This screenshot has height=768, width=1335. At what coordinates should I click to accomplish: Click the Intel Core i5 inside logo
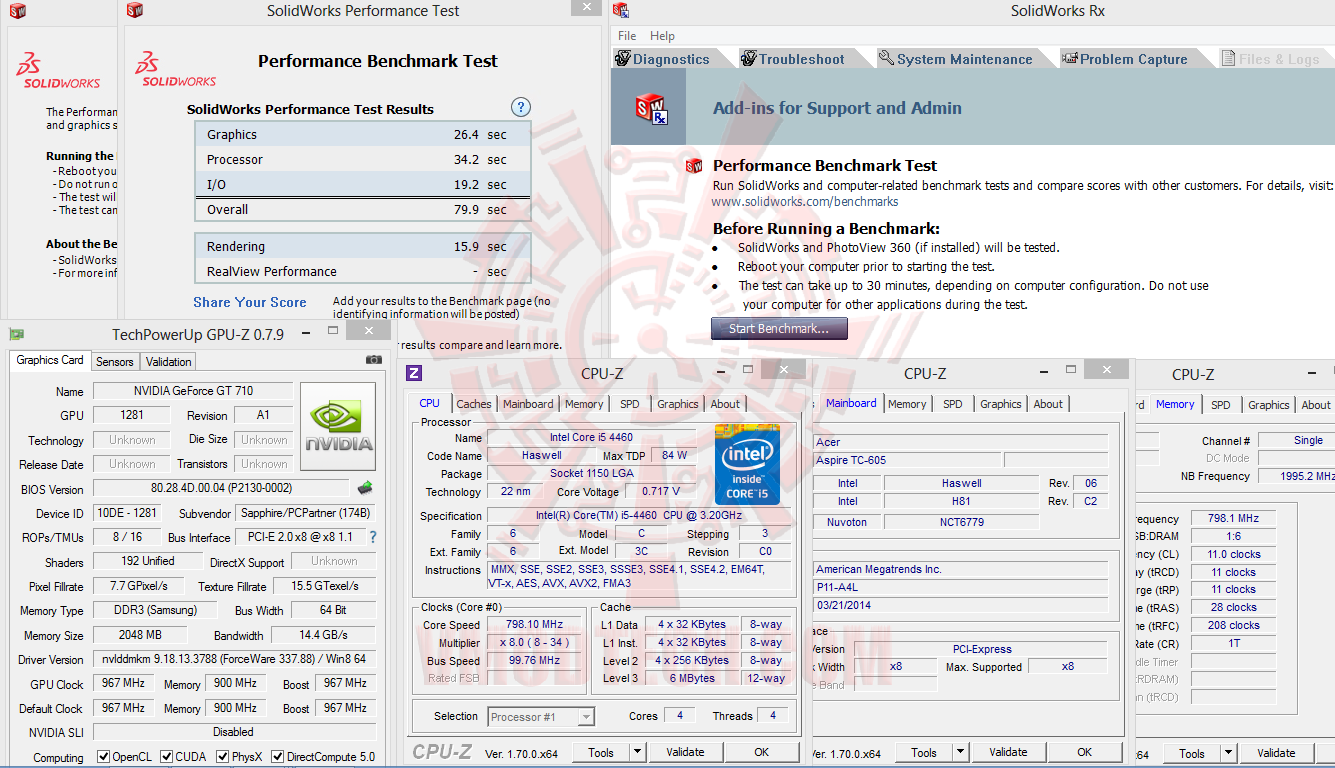pos(747,464)
